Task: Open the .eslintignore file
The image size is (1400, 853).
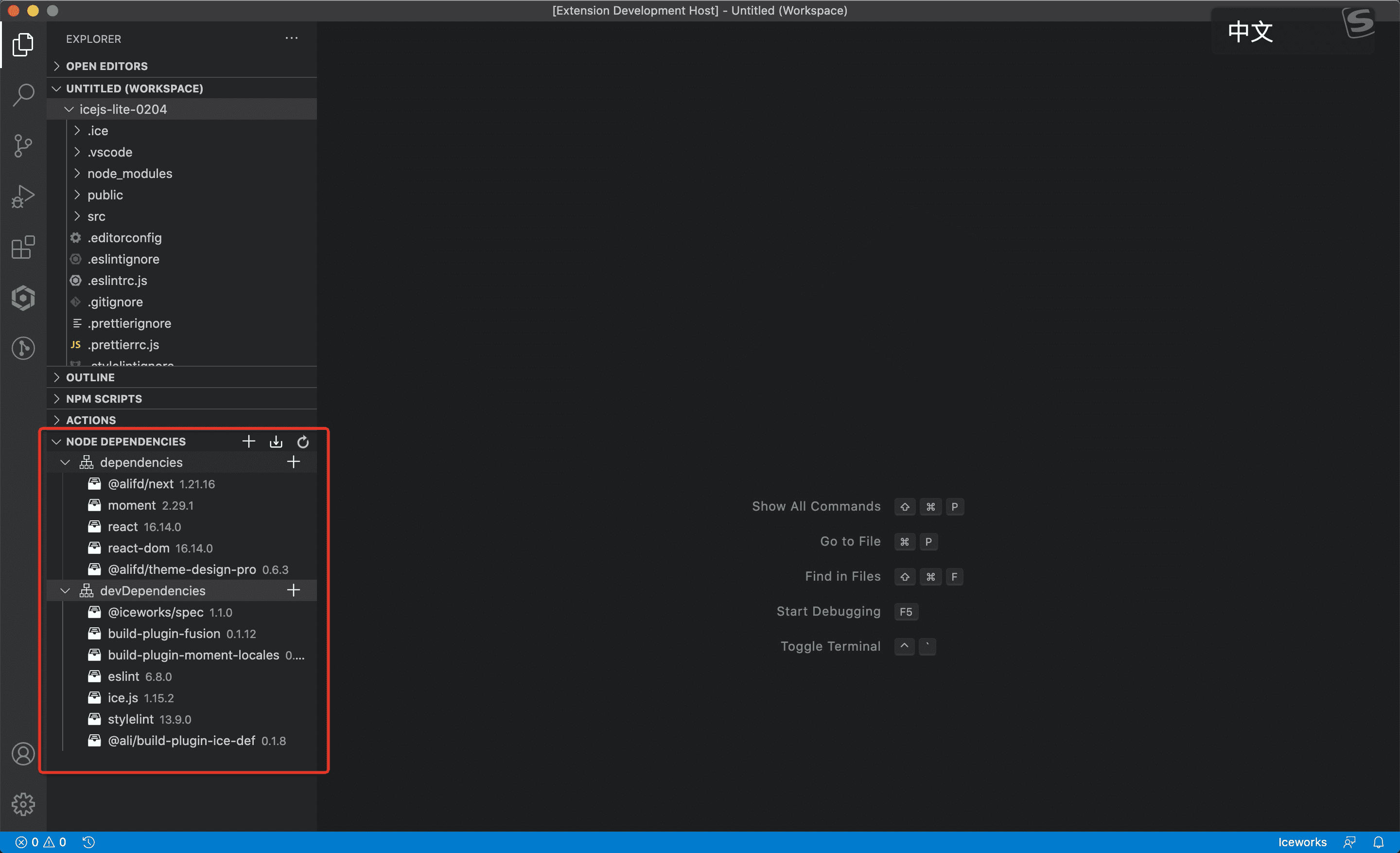Action: pyautogui.click(x=182, y=259)
